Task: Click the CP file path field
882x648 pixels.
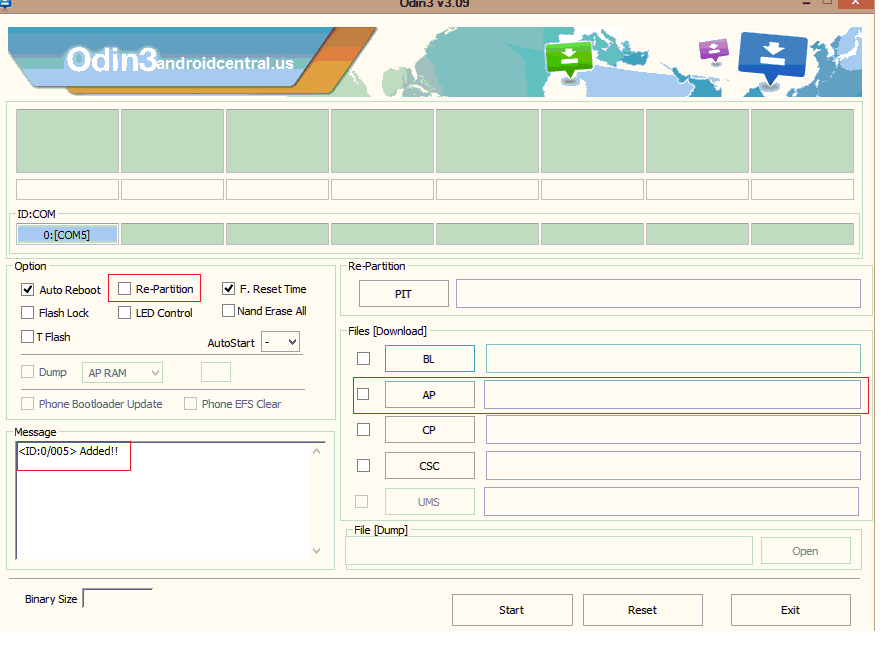Action: (x=673, y=430)
